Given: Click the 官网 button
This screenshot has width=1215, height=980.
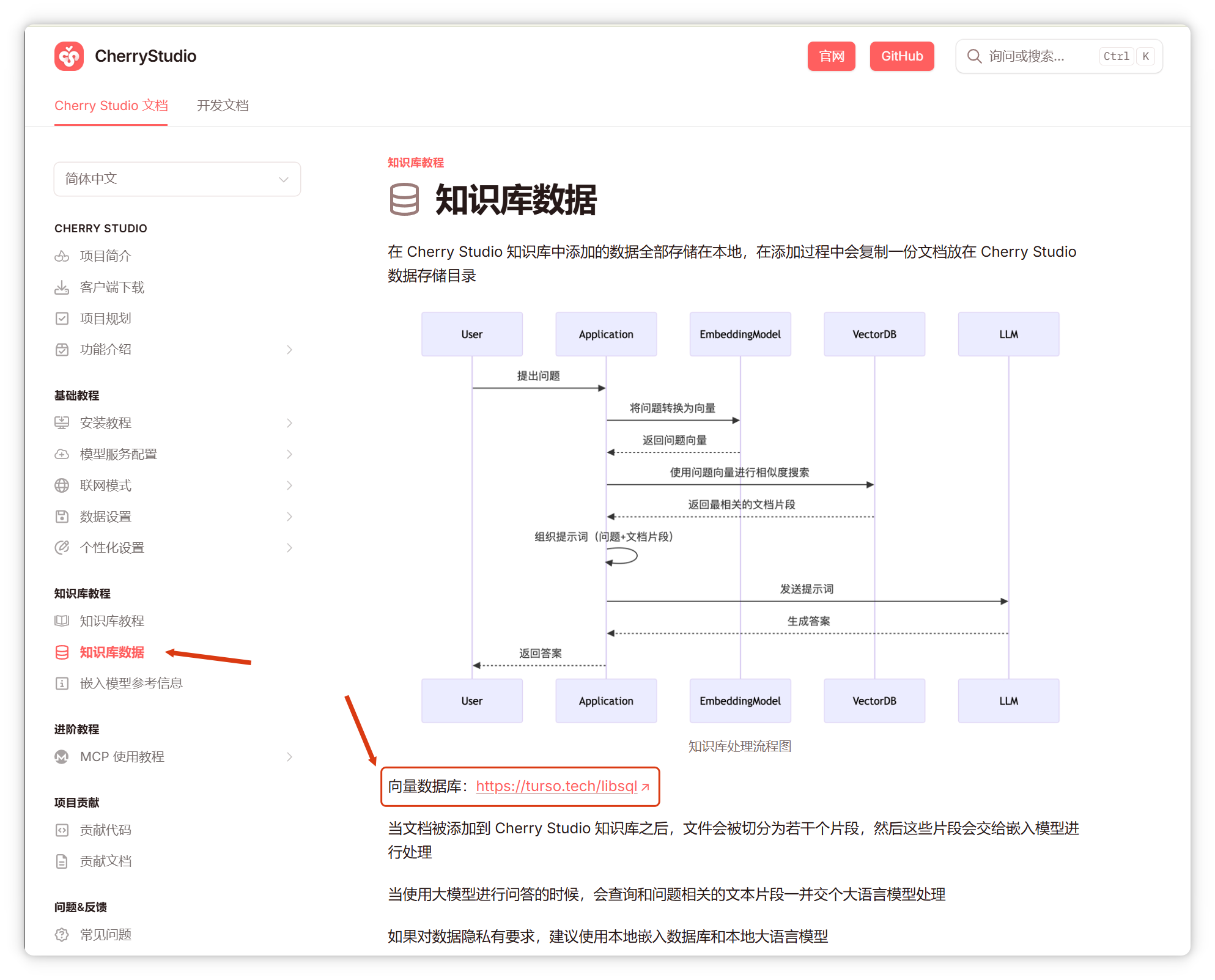Looking at the screenshot, I should [831, 56].
